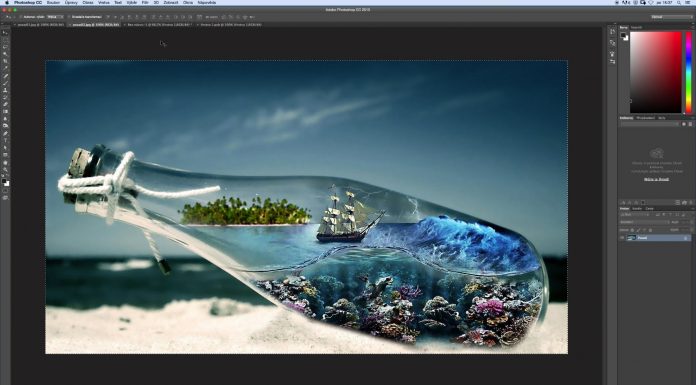Select the Lasso tool
This screenshot has width=696, height=385.
coord(5,47)
